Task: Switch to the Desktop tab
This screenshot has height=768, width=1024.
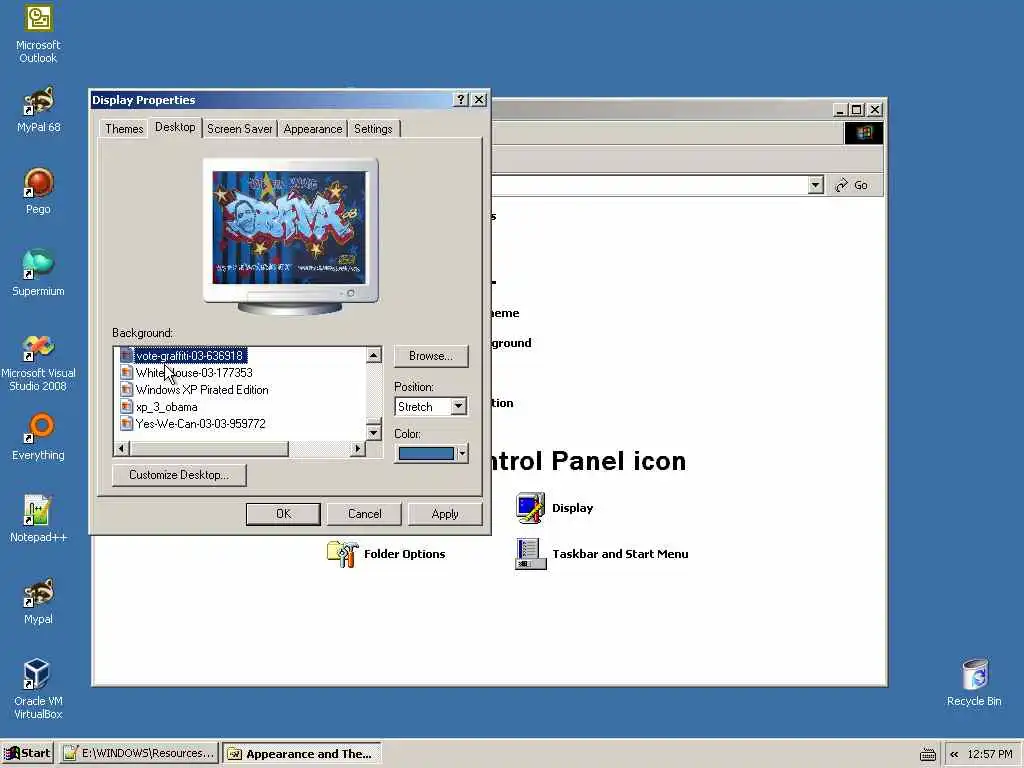Action: click(x=175, y=127)
